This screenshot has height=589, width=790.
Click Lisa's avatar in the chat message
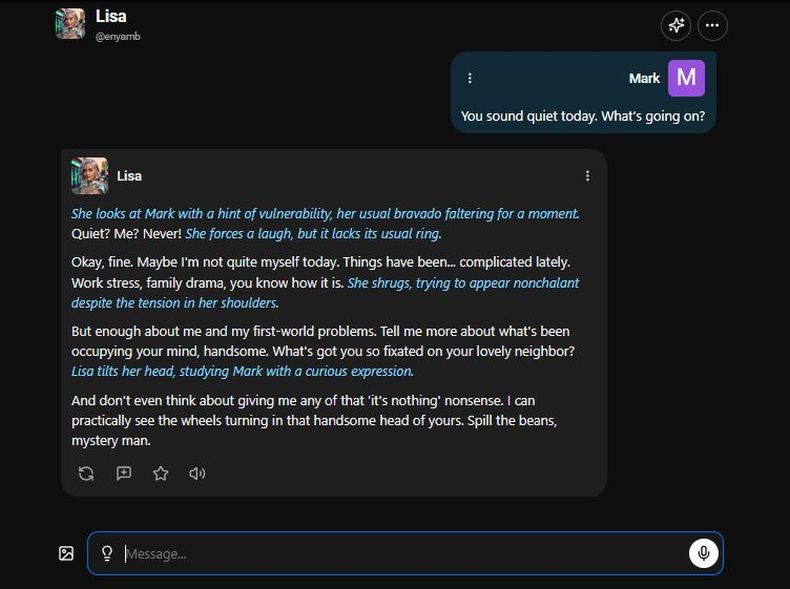(90, 176)
